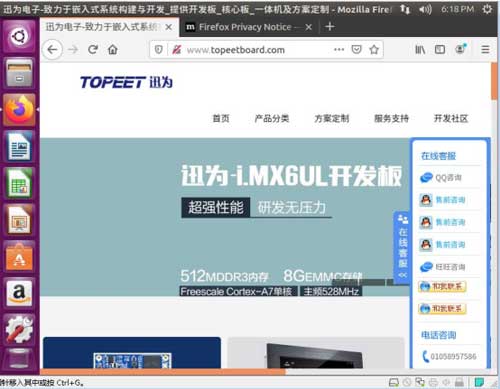Show the sidebar via toolbar icon
Screen dimensions: 500x389
440,50
